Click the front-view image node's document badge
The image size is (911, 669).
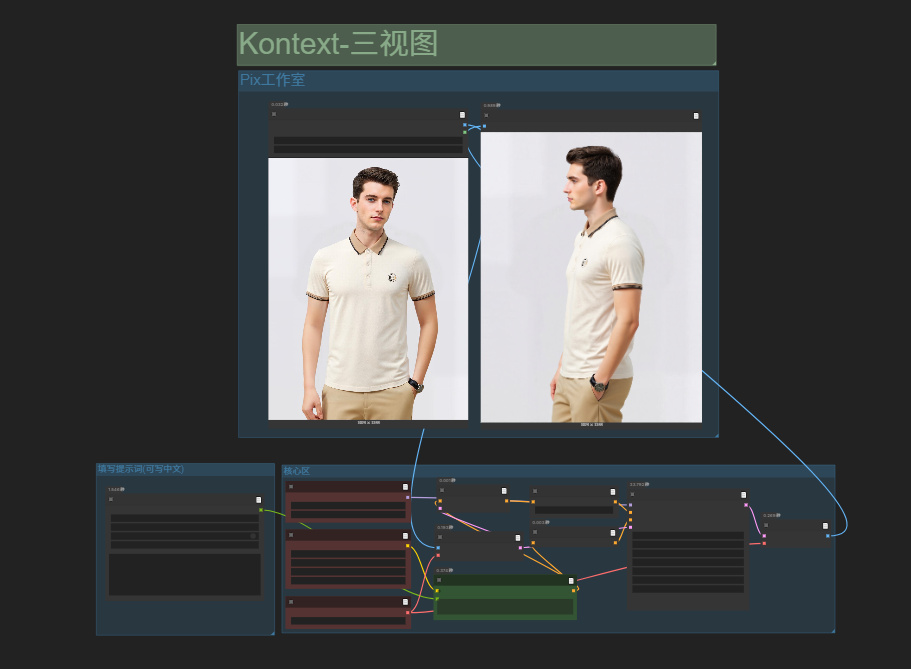coord(462,115)
